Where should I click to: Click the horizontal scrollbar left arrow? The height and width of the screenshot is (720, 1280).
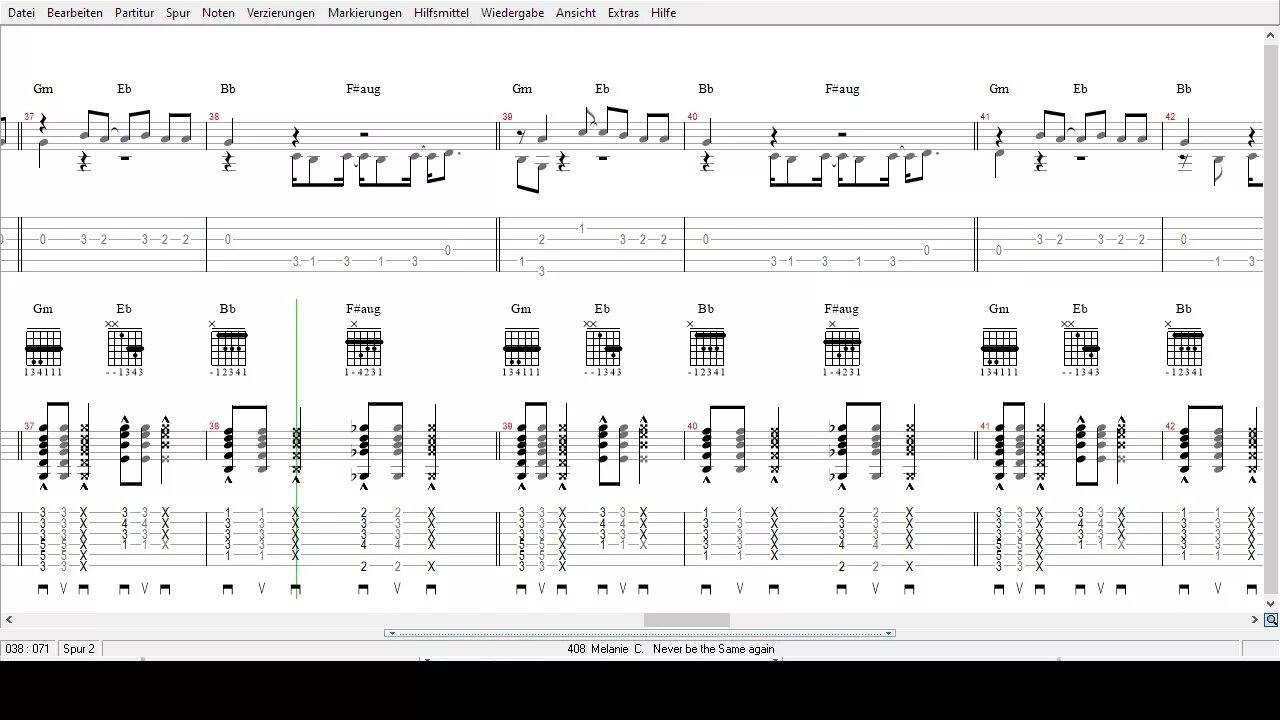[8, 620]
